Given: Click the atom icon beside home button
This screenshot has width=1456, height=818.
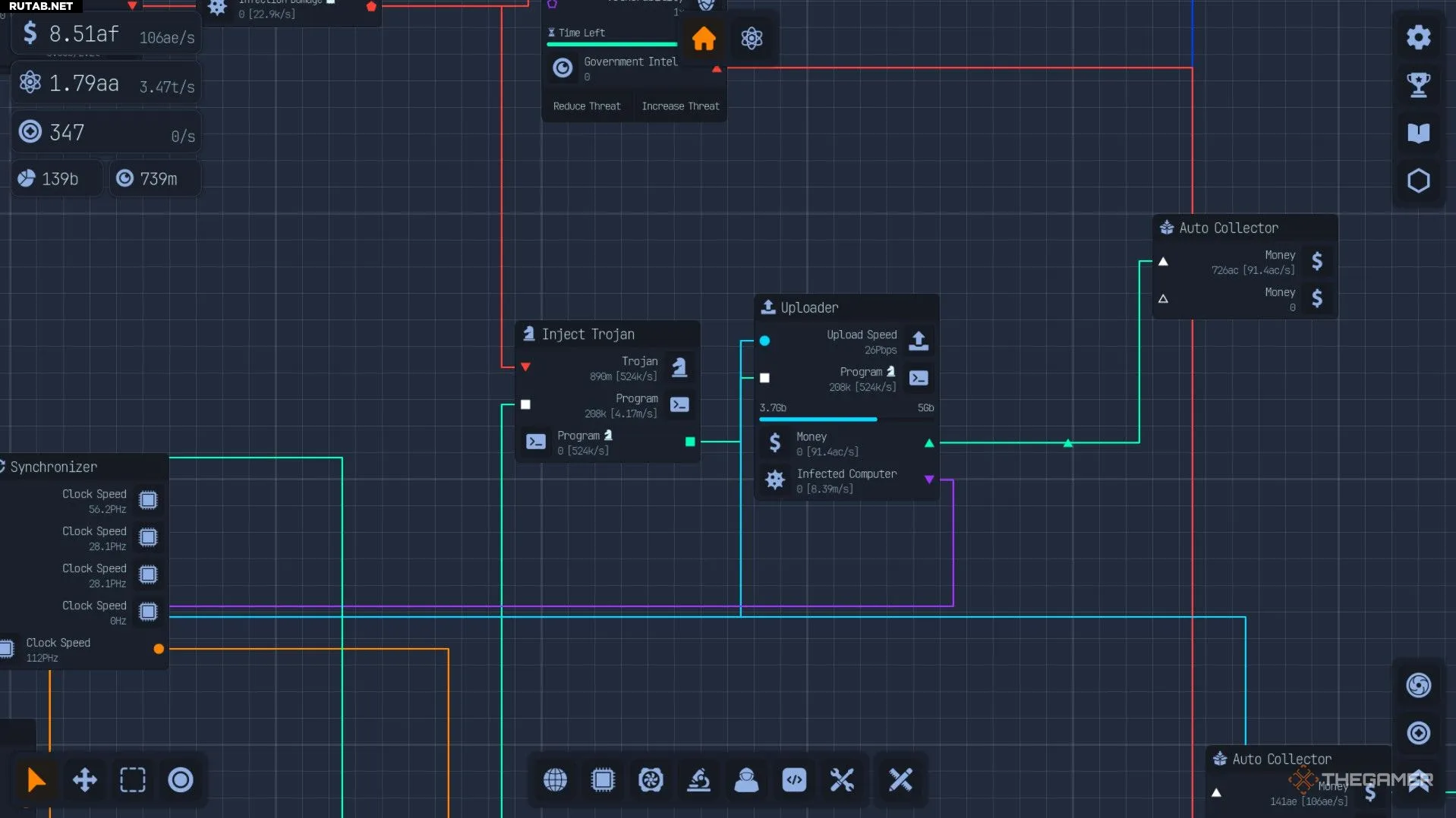Looking at the screenshot, I should click(x=752, y=39).
